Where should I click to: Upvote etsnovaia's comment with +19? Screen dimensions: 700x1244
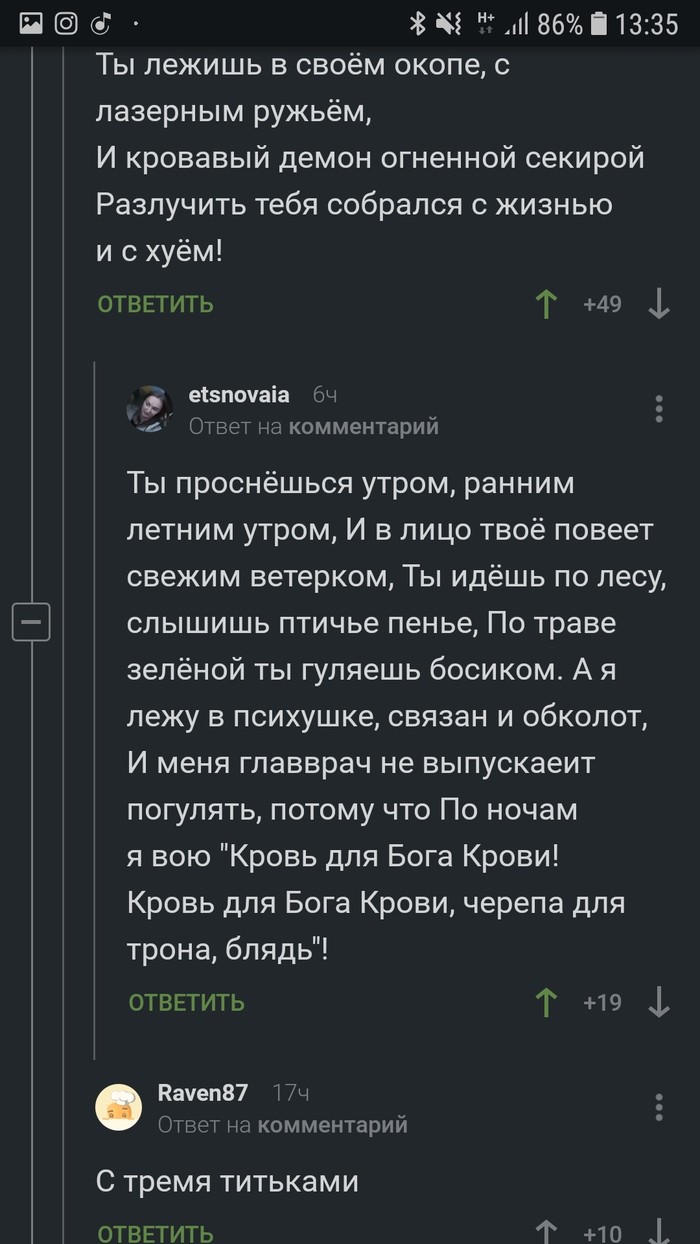click(x=546, y=1002)
